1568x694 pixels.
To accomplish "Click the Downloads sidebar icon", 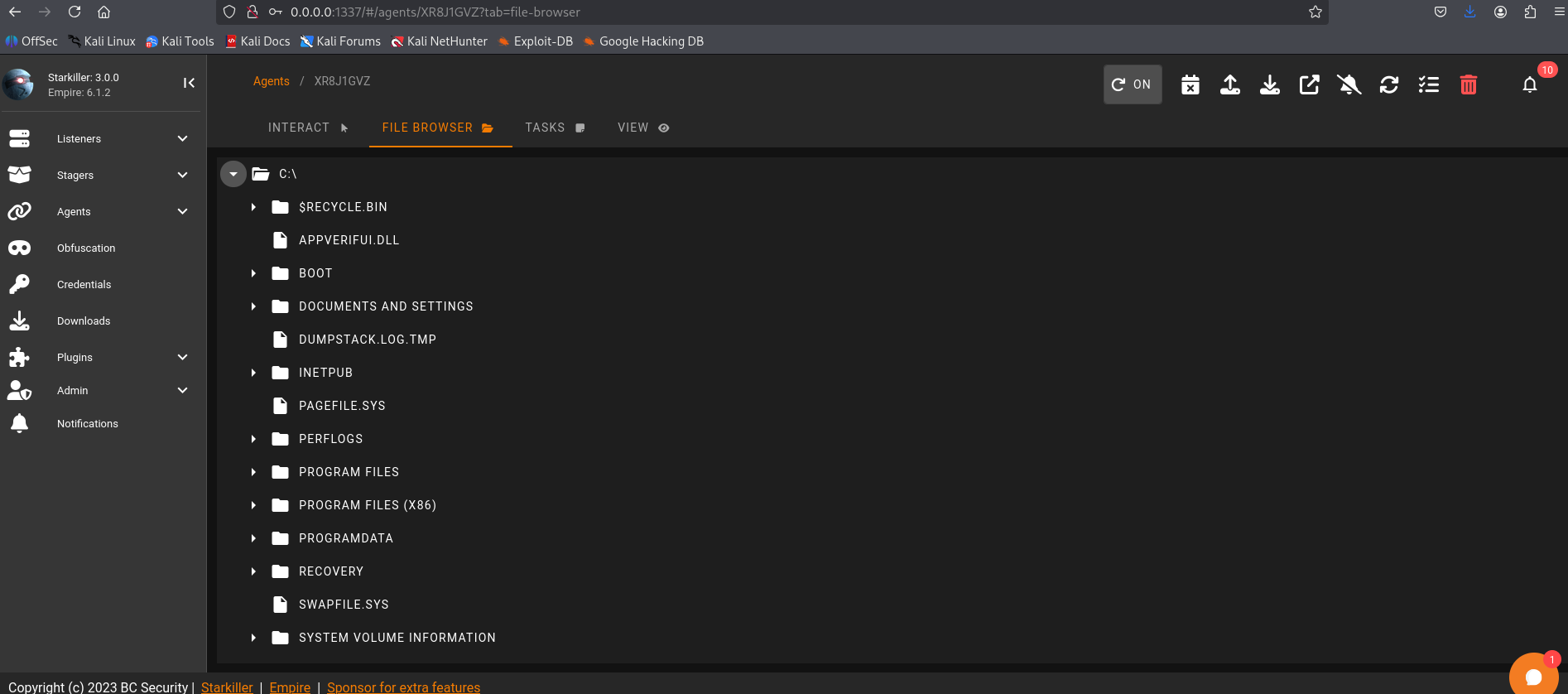I will pyautogui.click(x=19, y=320).
